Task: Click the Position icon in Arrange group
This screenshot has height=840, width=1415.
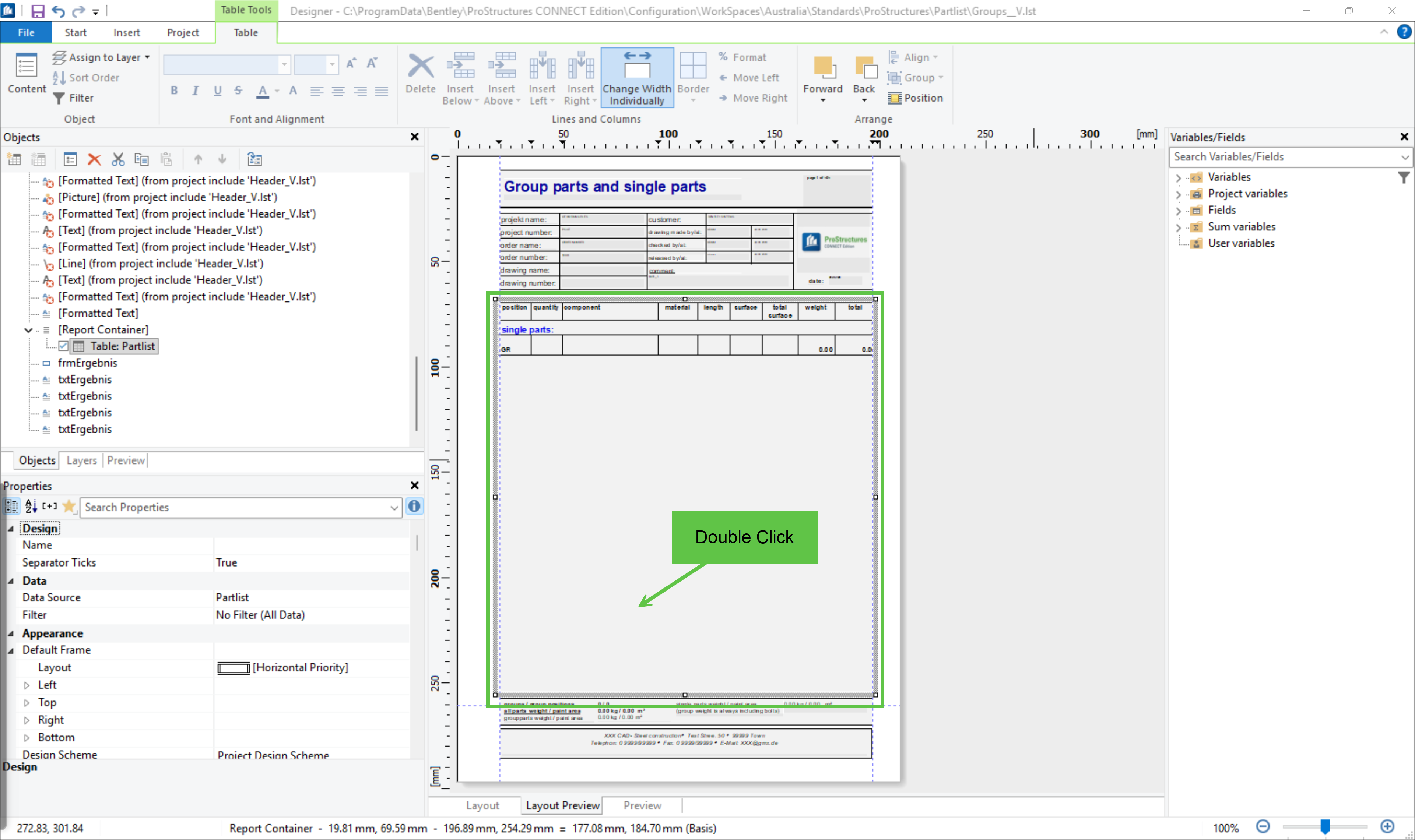Action: pyautogui.click(x=895, y=99)
